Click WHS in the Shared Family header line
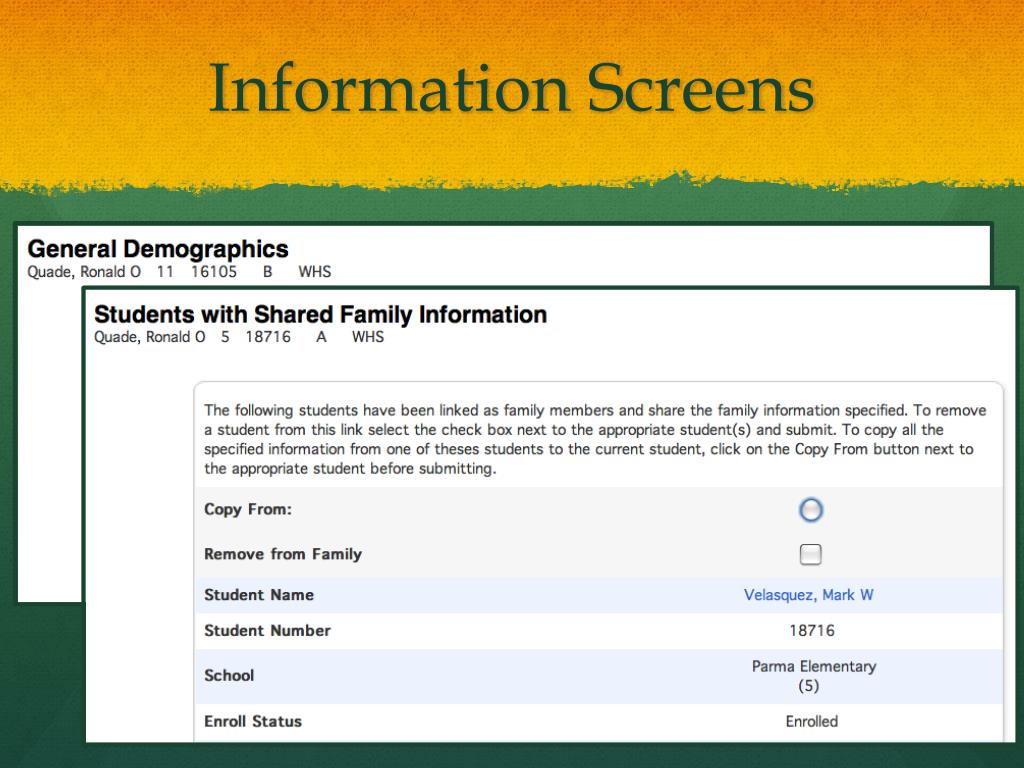The width and height of the screenshot is (1024, 768). click(368, 337)
